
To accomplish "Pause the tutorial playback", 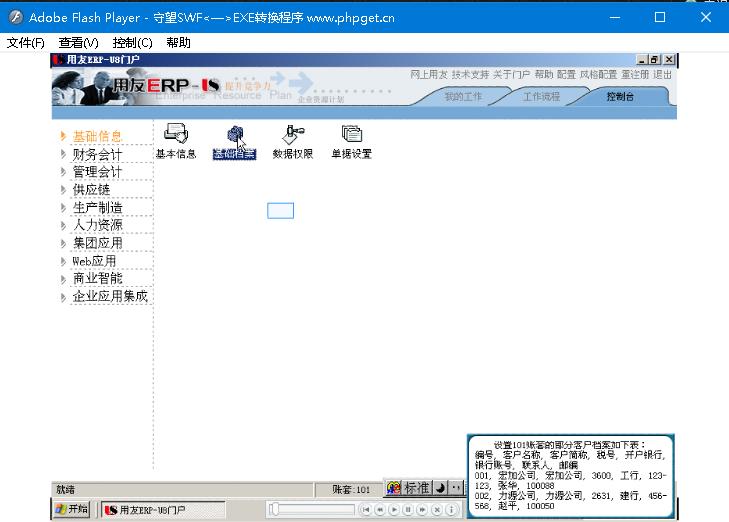I will pos(408,510).
